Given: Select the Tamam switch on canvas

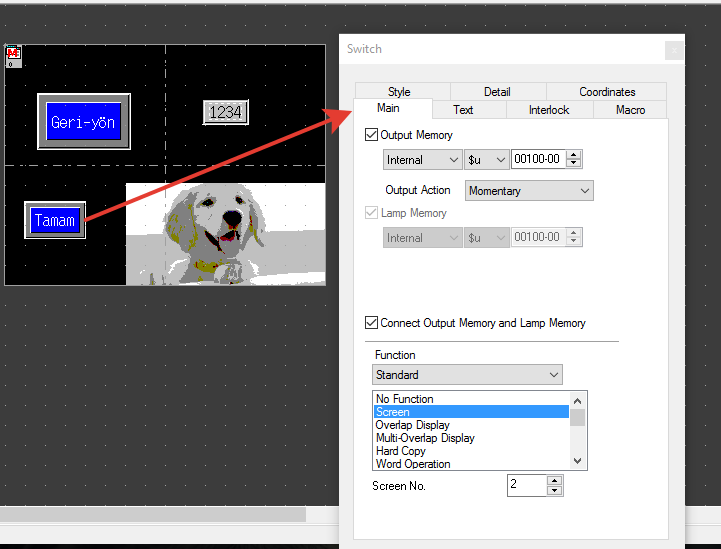Looking at the screenshot, I should pos(54,221).
